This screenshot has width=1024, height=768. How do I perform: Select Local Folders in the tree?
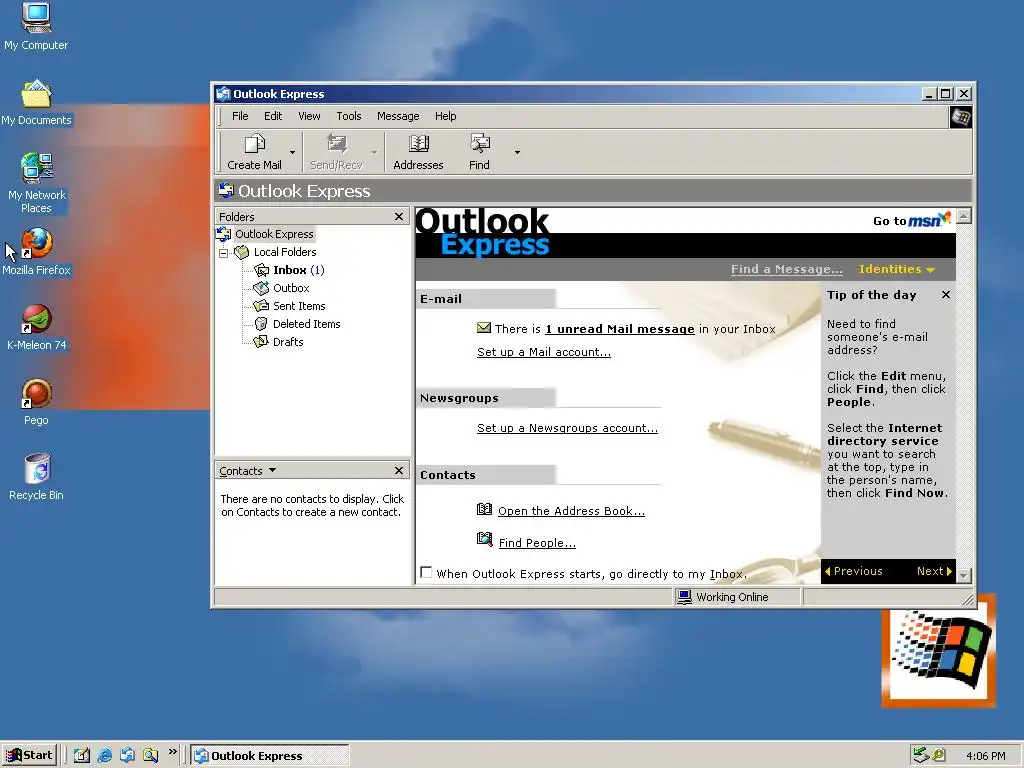(285, 252)
